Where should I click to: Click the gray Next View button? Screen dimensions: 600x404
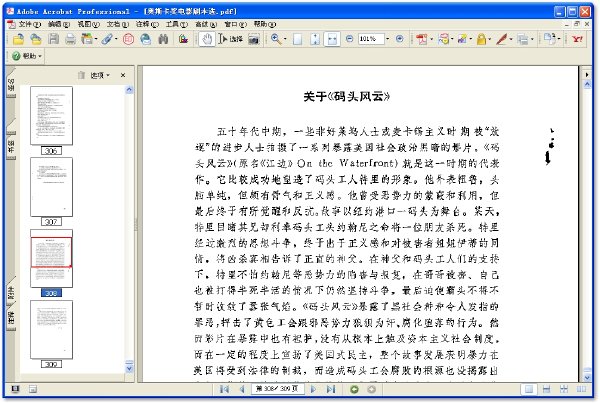coord(371,389)
